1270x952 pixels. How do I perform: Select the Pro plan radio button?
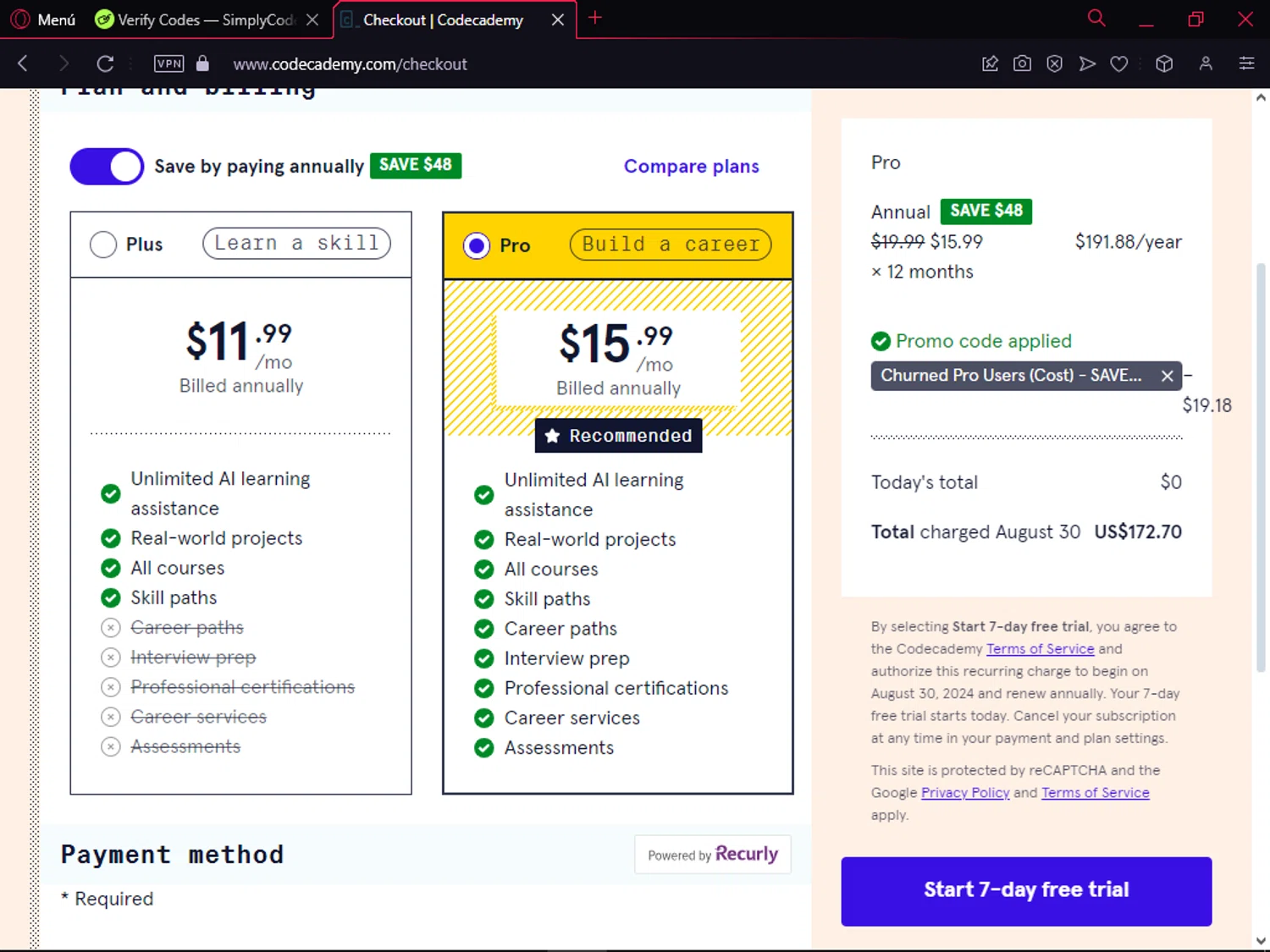click(x=477, y=245)
